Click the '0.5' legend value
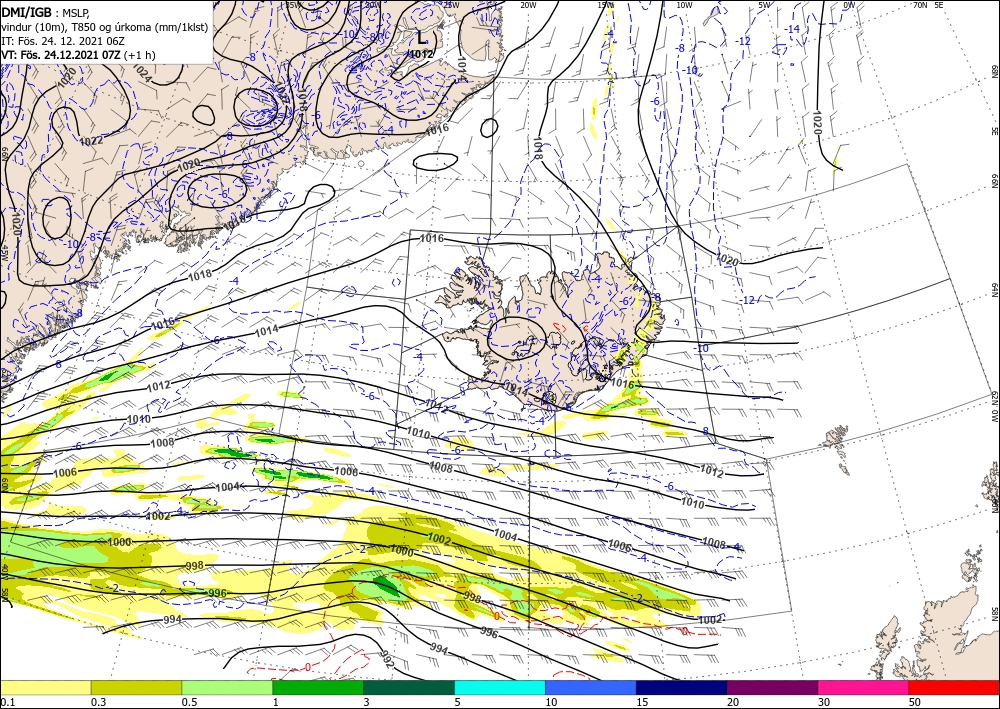 point(189,702)
